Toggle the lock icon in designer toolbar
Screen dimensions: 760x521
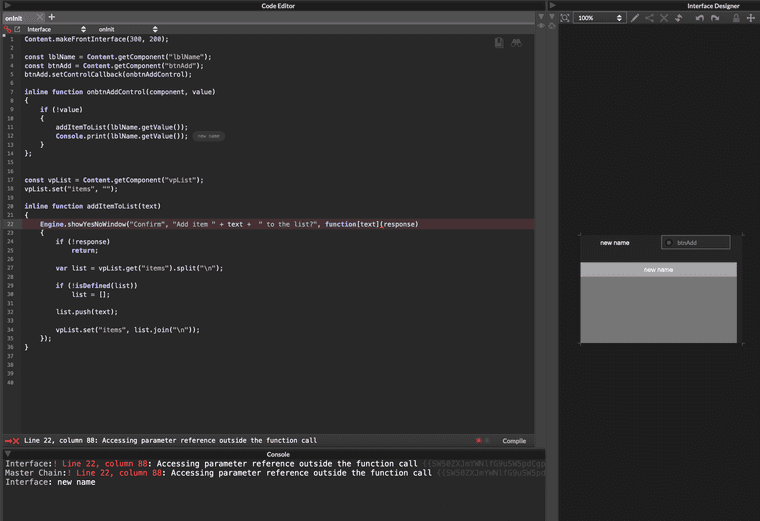click(736, 18)
